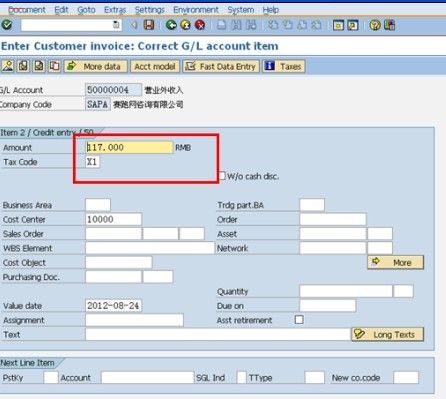Click the first Purchasing Doc. input field
This screenshot has height=399, width=446.
[x=114, y=277]
